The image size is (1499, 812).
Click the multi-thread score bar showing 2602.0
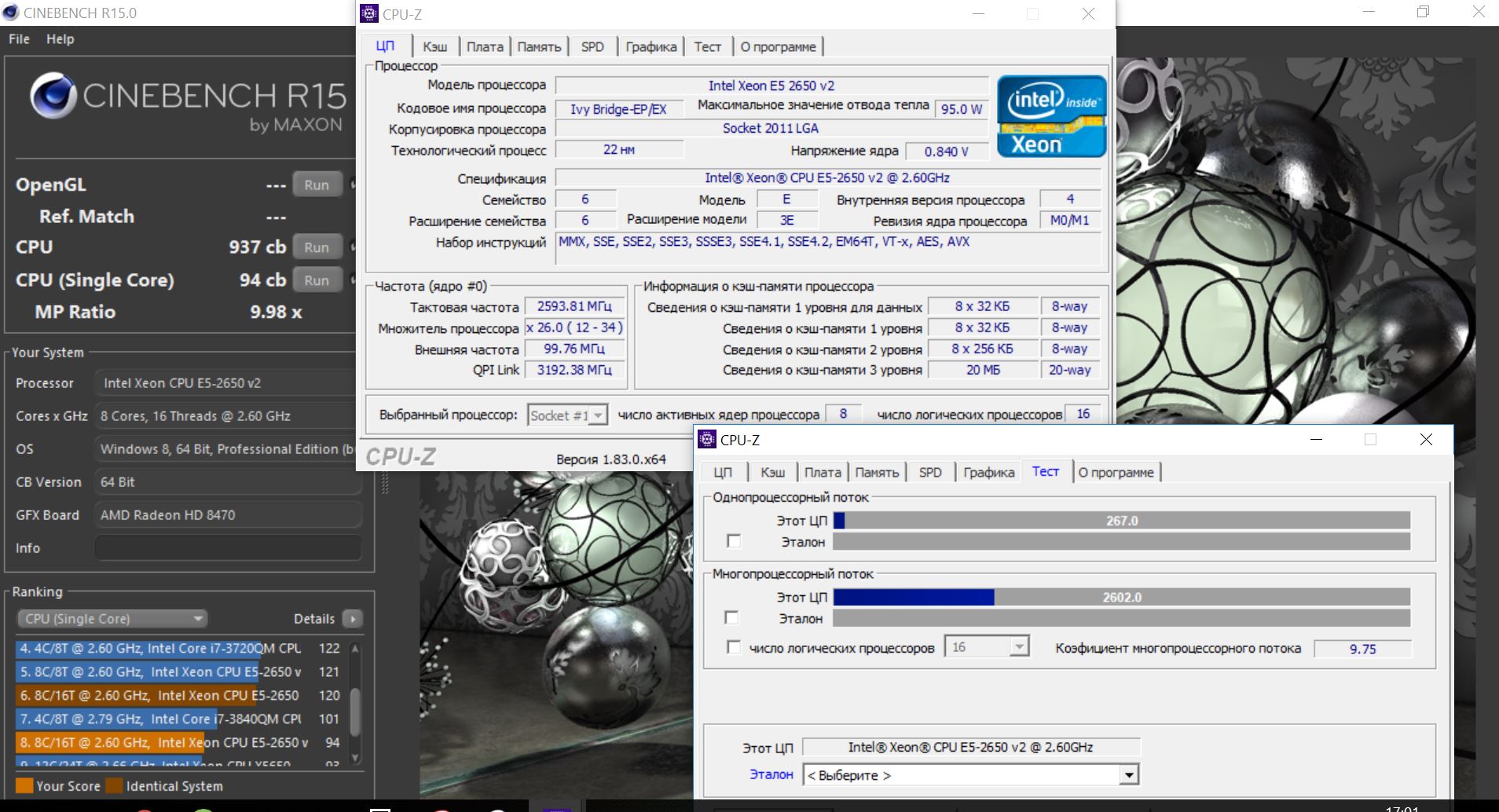(x=1122, y=598)
